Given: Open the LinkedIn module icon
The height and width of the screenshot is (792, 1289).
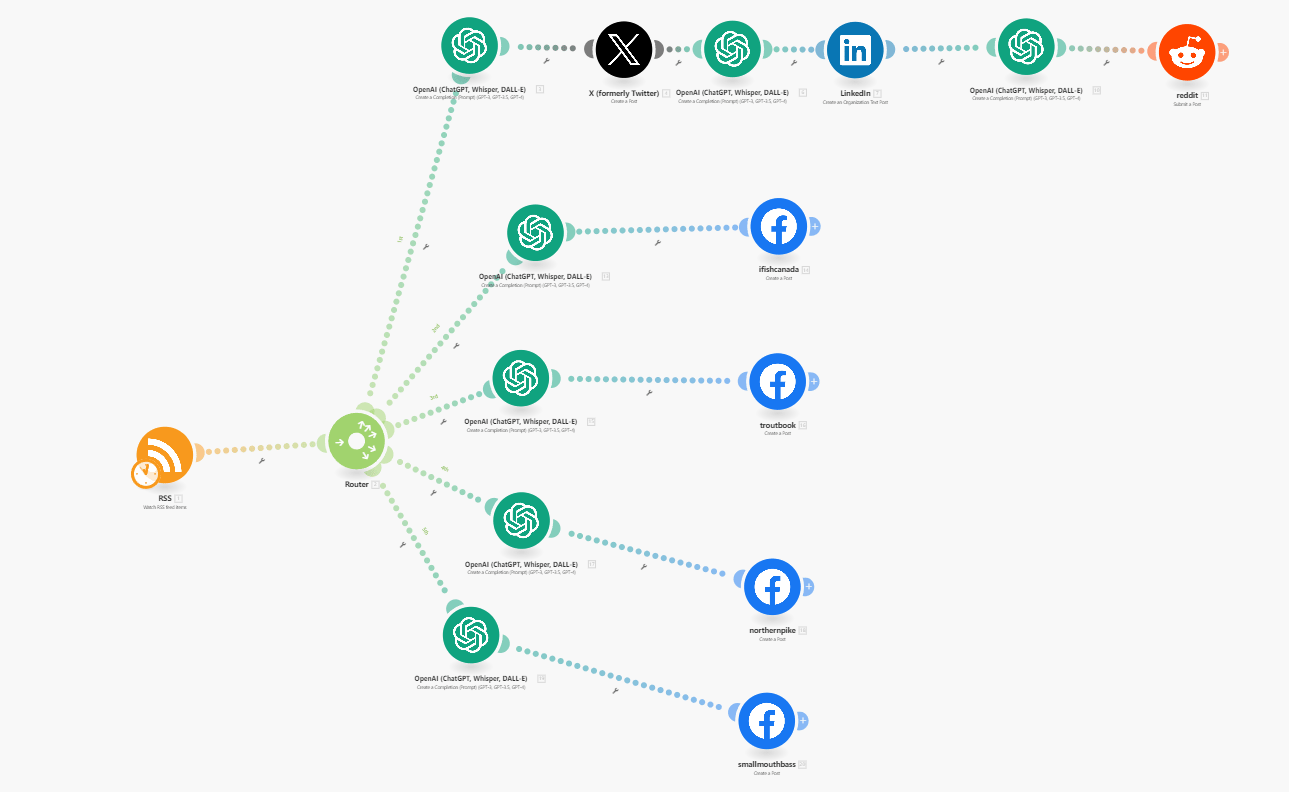Looking at the screenshot, I should pyautogui.click(x=855, y=49).
